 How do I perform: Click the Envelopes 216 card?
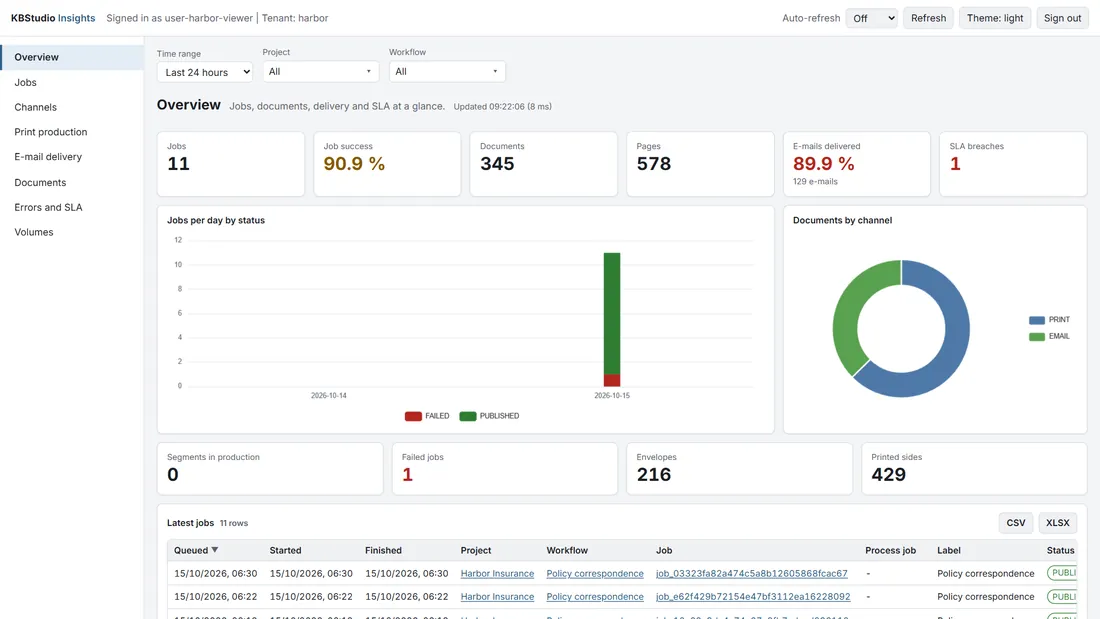coord(739,468)
